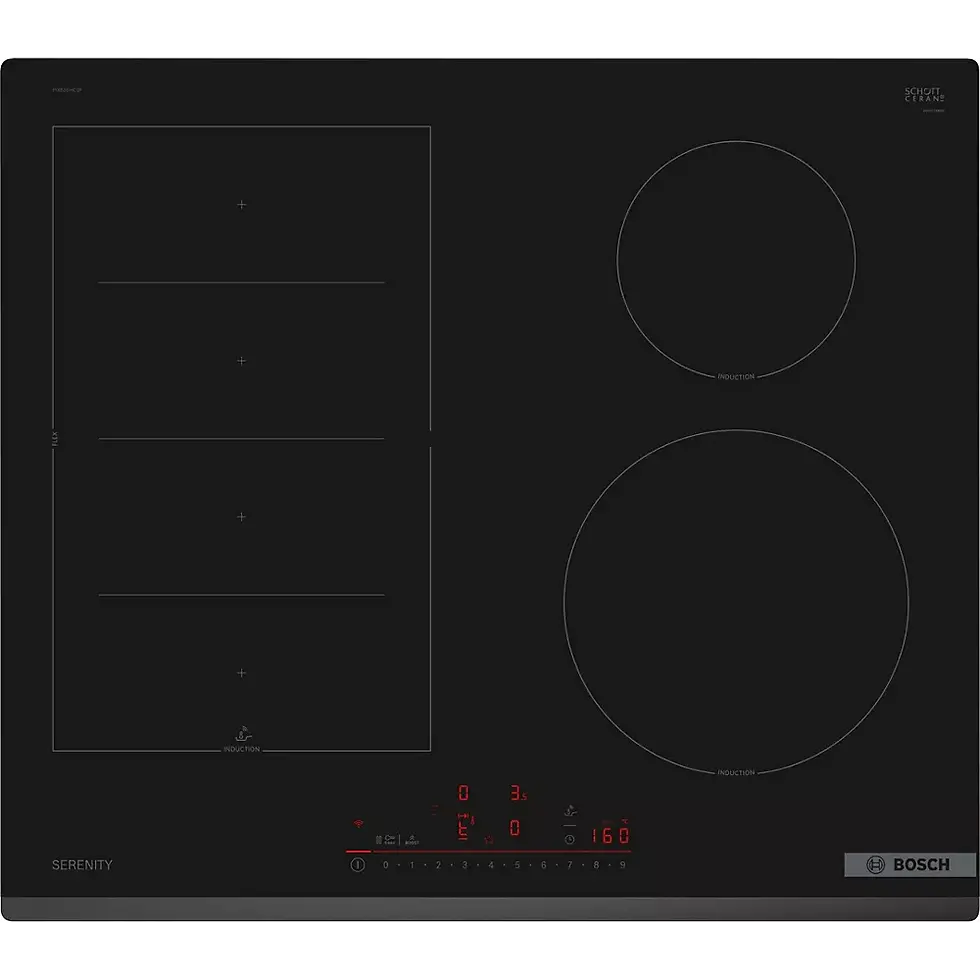
Task: Click the vertical FLEX label
Action: click(x=54, y=439)
